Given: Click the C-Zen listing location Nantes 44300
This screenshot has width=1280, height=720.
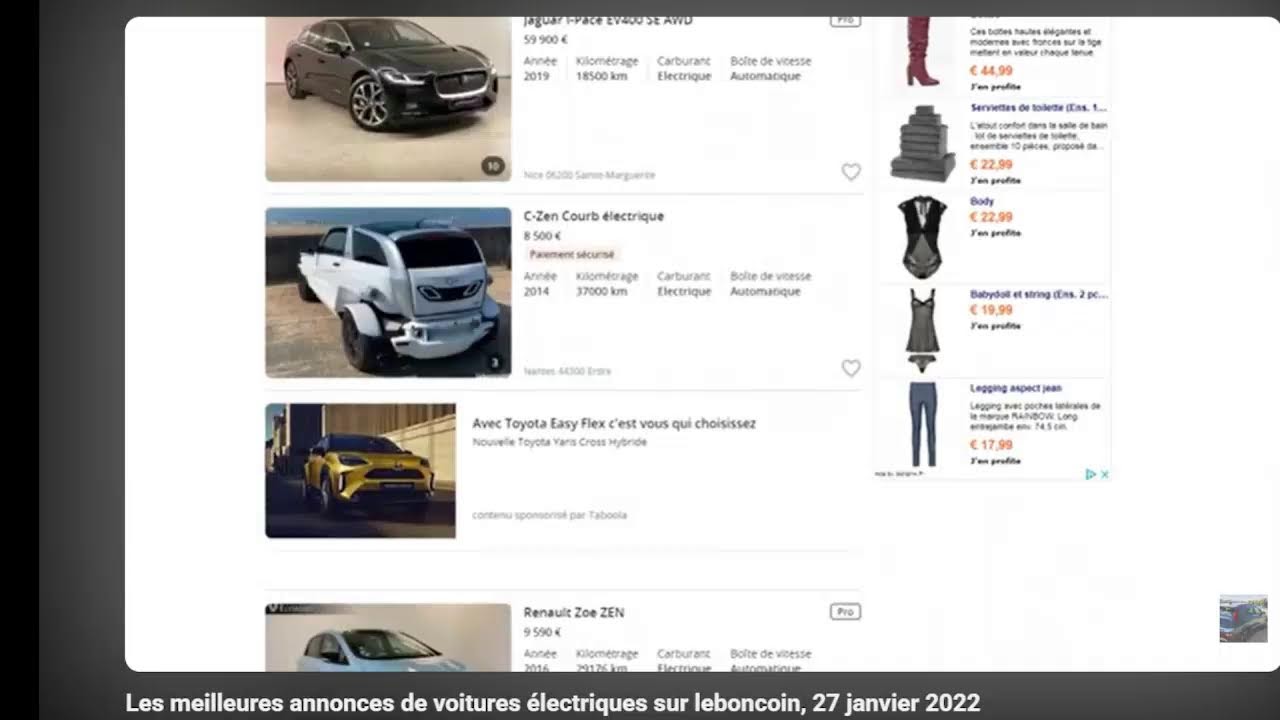Looking at the screenshot, I should pos(567,371).
